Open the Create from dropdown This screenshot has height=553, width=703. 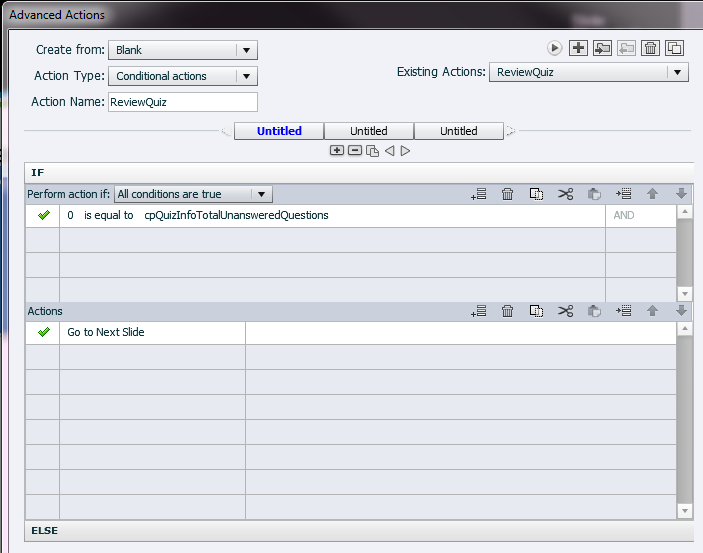(182, 50)
